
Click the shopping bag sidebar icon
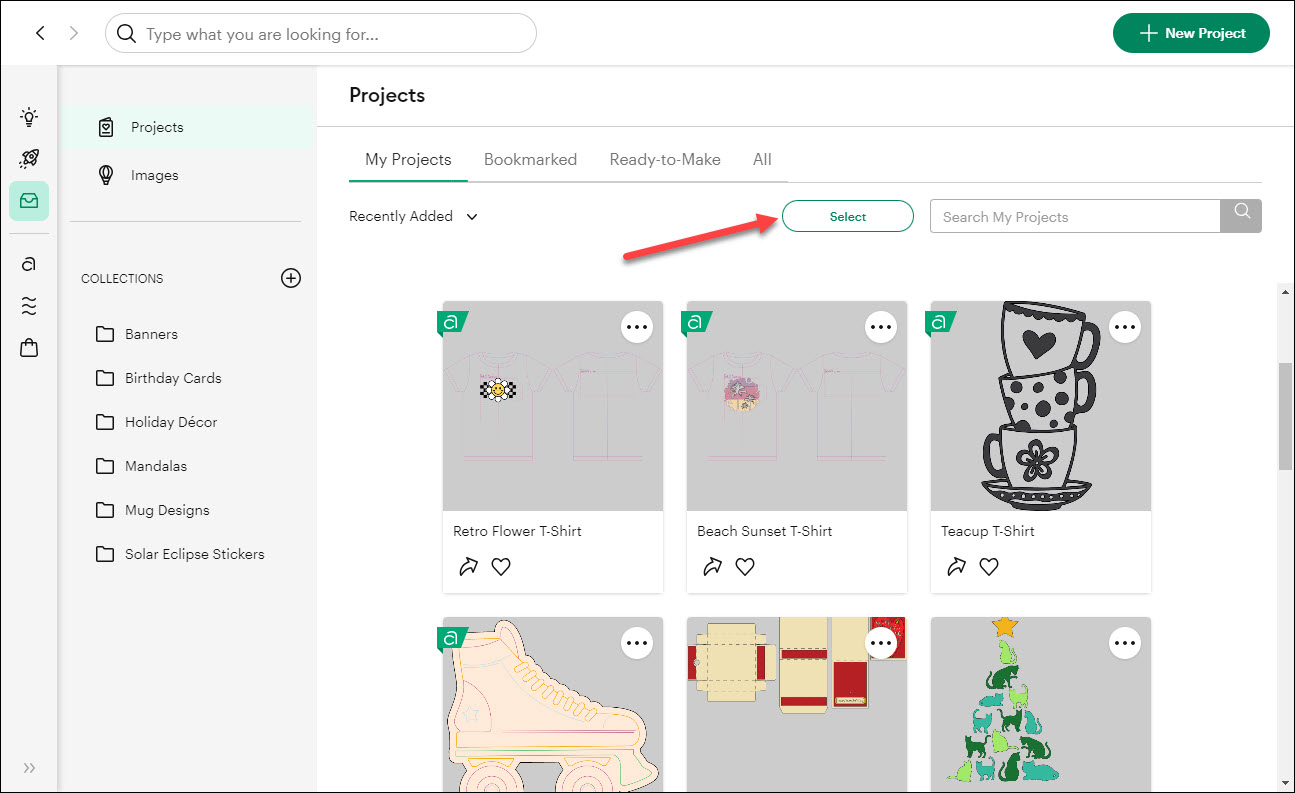29,348
